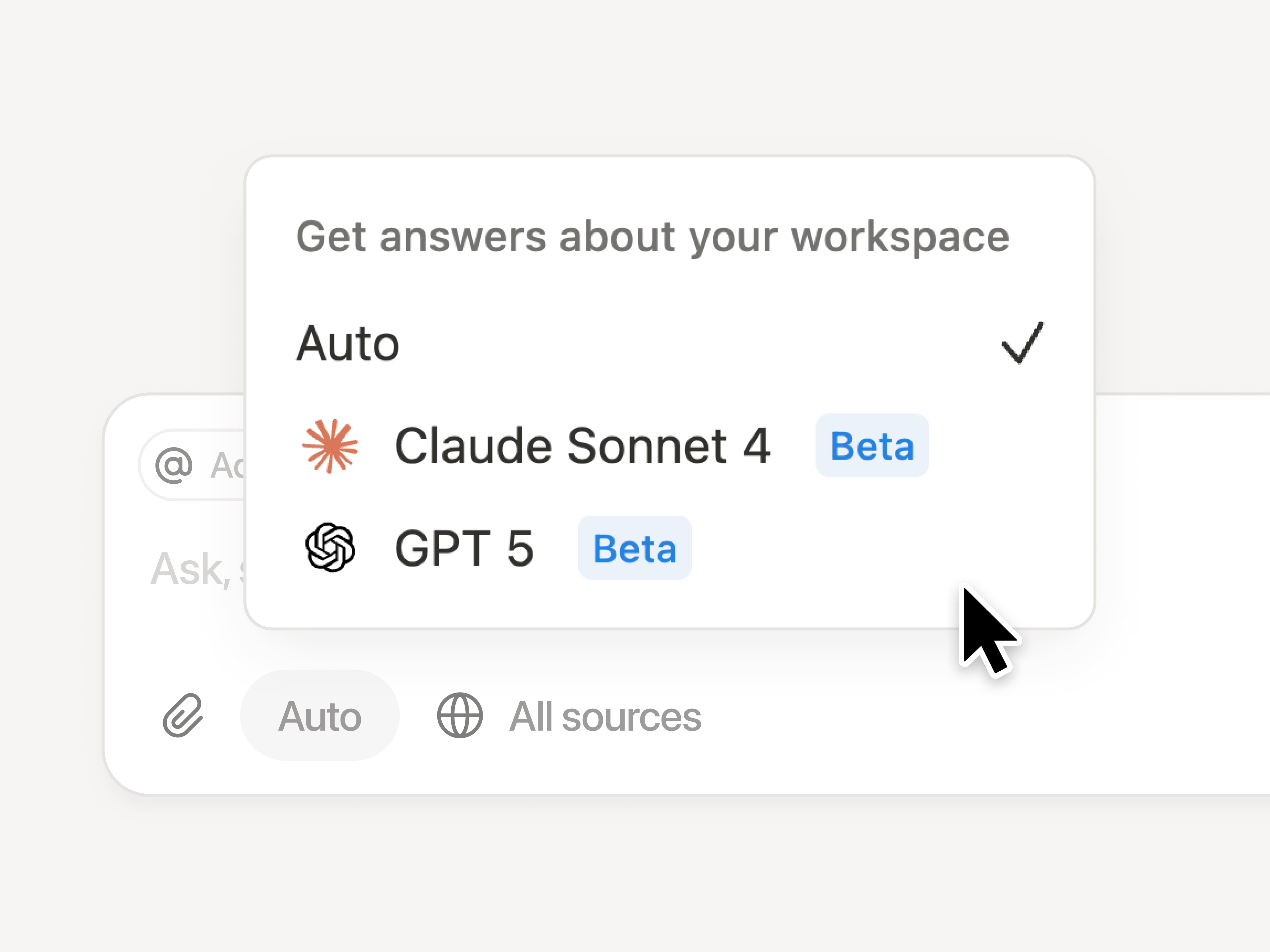
Task: Click the @ mention icon
Action: pyautogui.click(x=173, y=465)
